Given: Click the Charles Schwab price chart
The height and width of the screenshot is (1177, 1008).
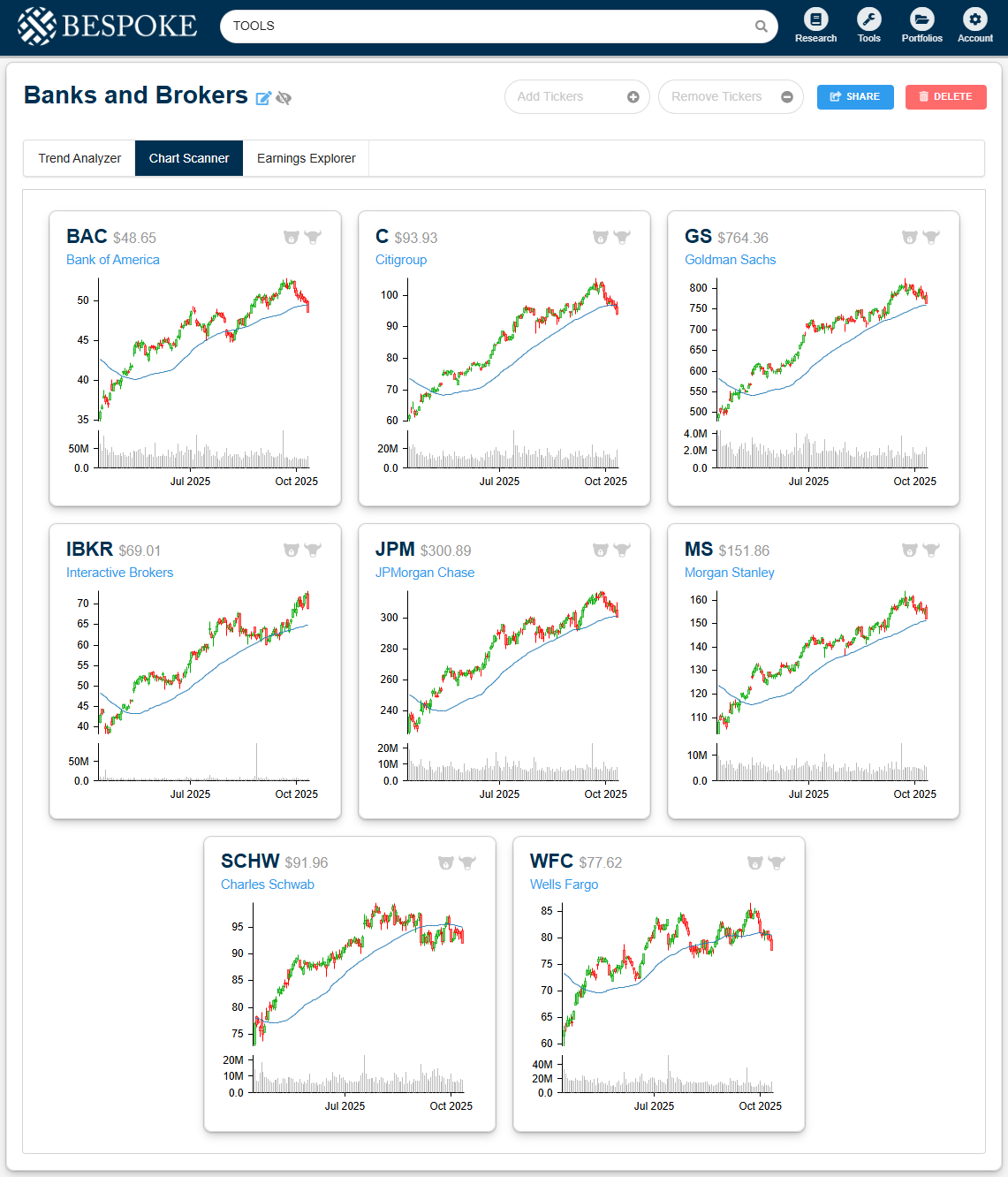Looking at the screenshot, I should click(x=358, y=972).
